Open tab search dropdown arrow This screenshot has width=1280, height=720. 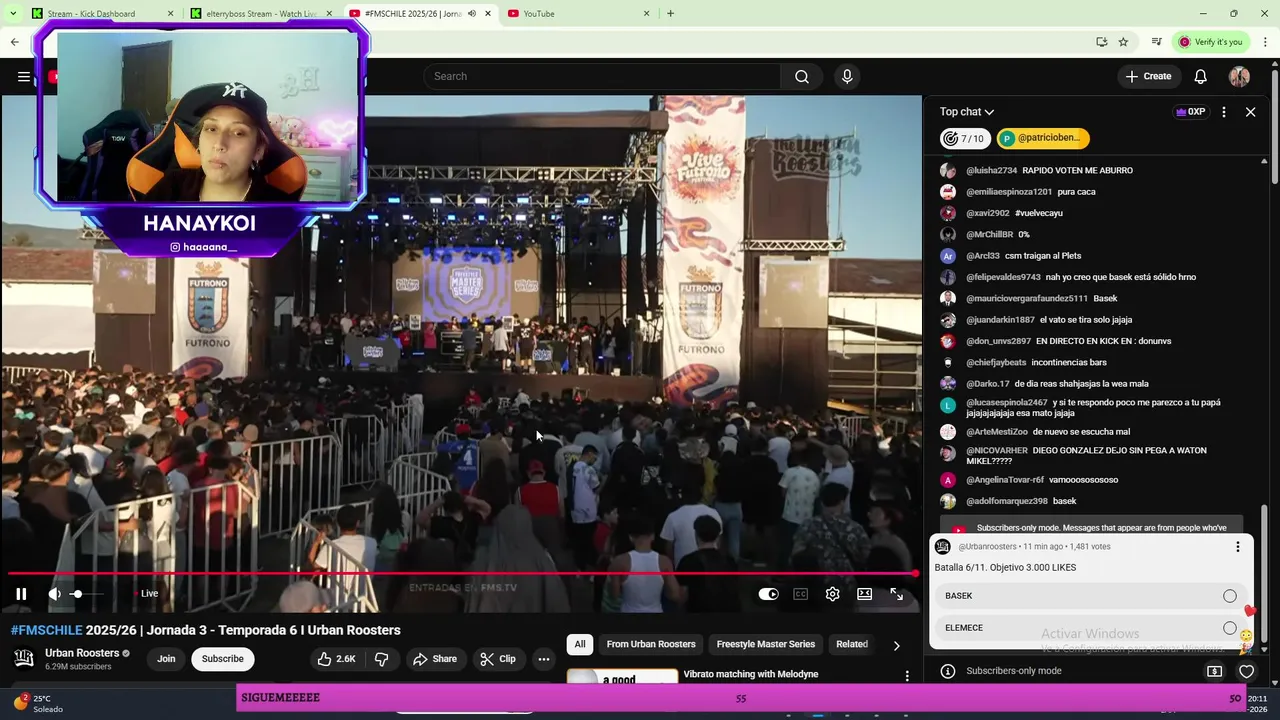[x=13, y=14]
